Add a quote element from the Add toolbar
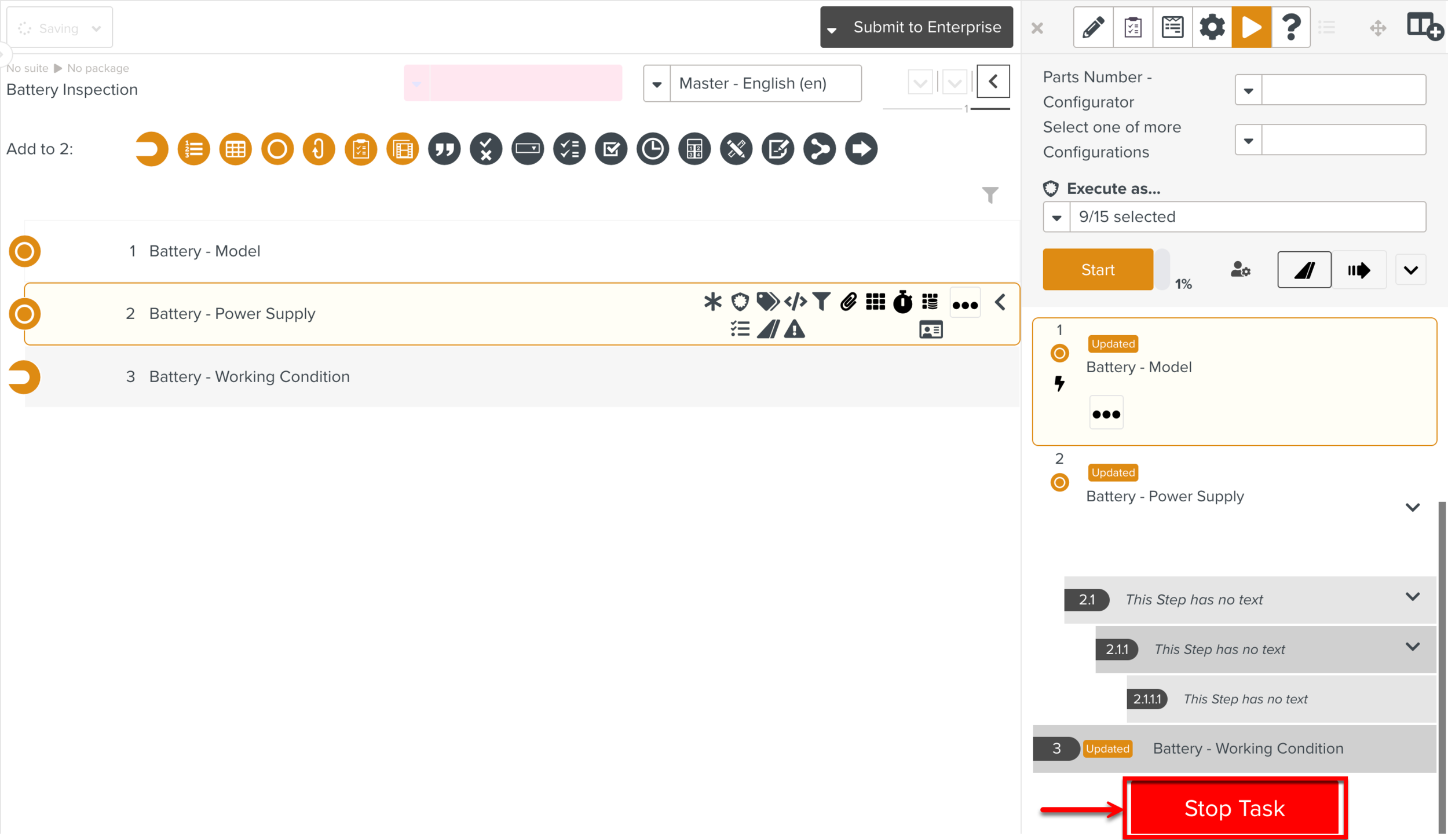 pyautogui.click(x=444, y=149)
